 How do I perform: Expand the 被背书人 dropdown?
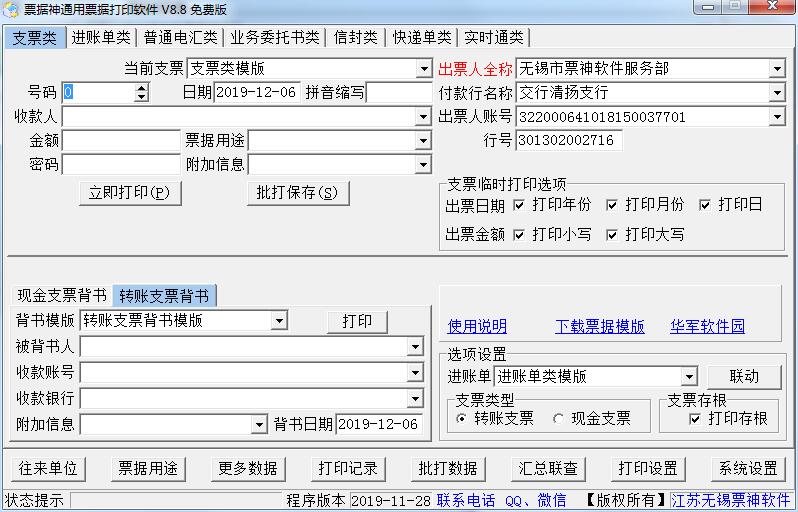point(415,347)
